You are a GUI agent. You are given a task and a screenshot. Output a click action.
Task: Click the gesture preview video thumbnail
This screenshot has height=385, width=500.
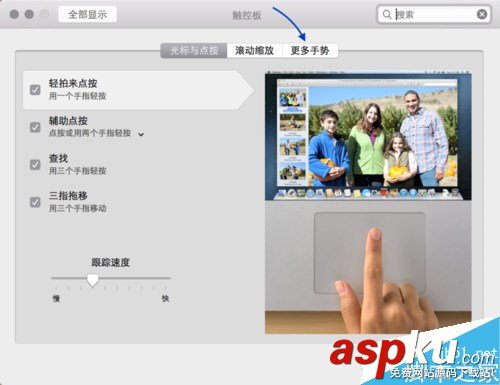tap(368, 203)
